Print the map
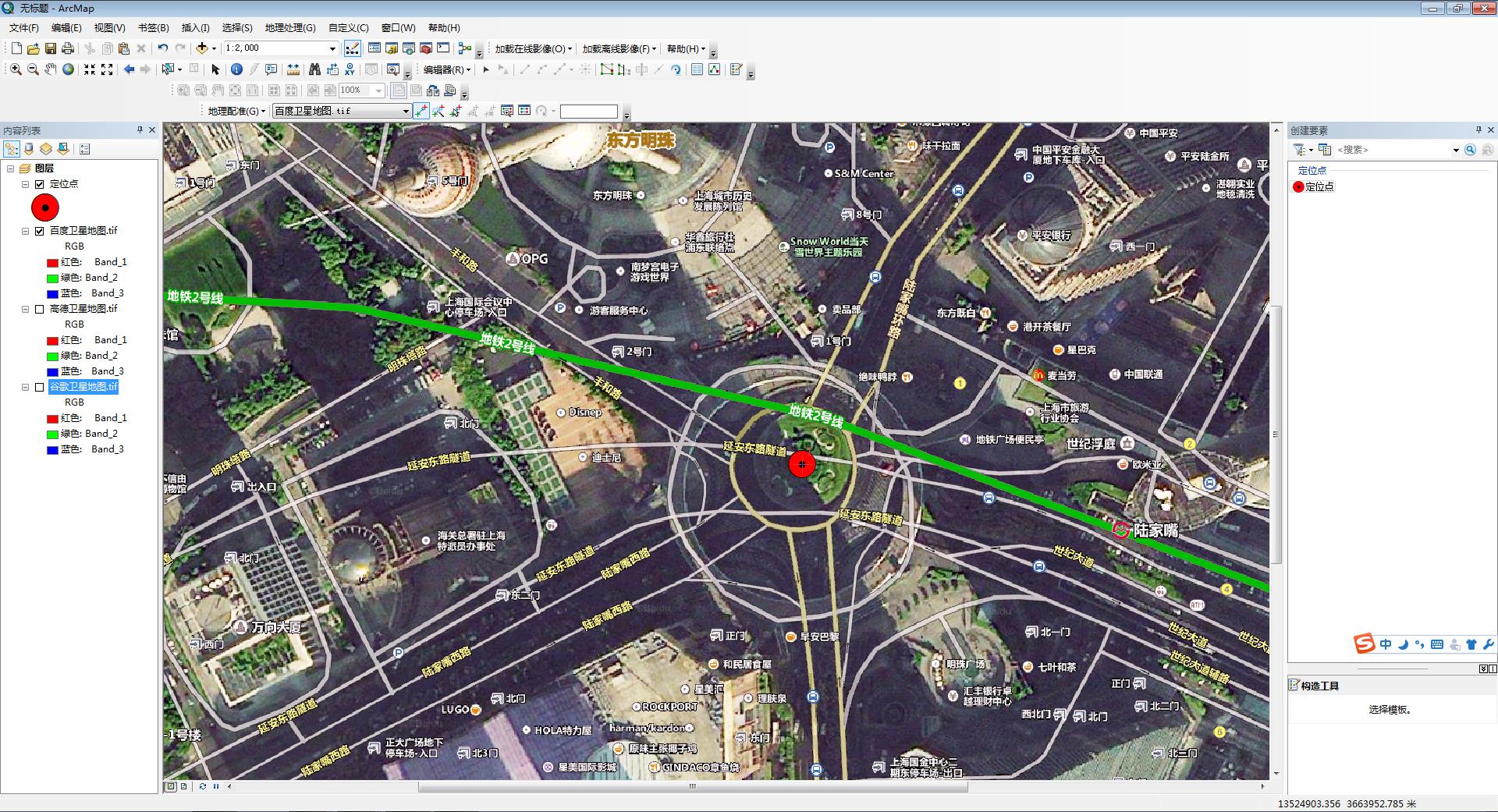This screenshot has height=812, width=1498. point(67,48)
